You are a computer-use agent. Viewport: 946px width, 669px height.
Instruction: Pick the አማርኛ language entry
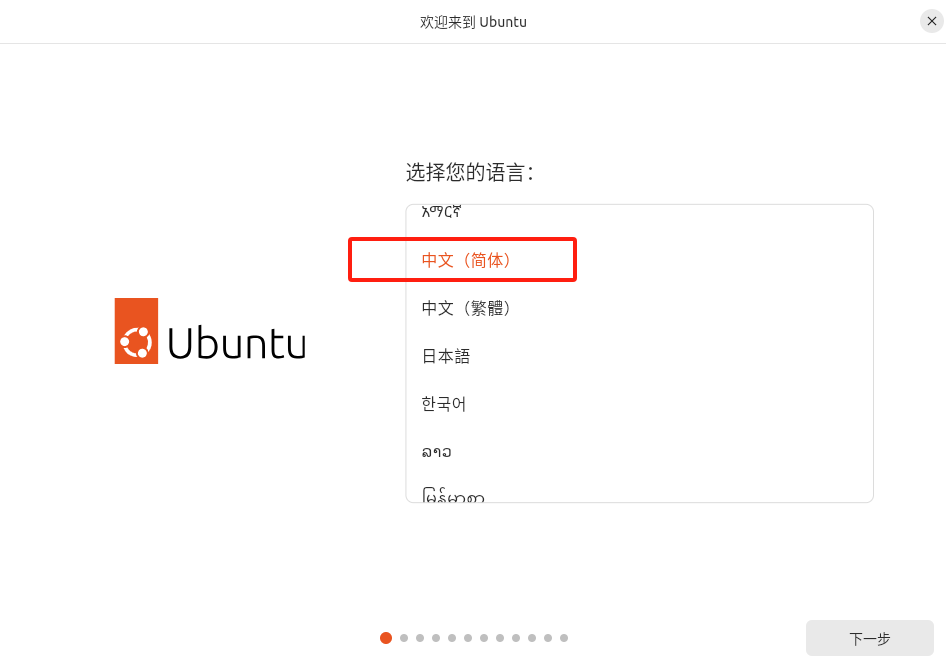[x=639, y=213]
